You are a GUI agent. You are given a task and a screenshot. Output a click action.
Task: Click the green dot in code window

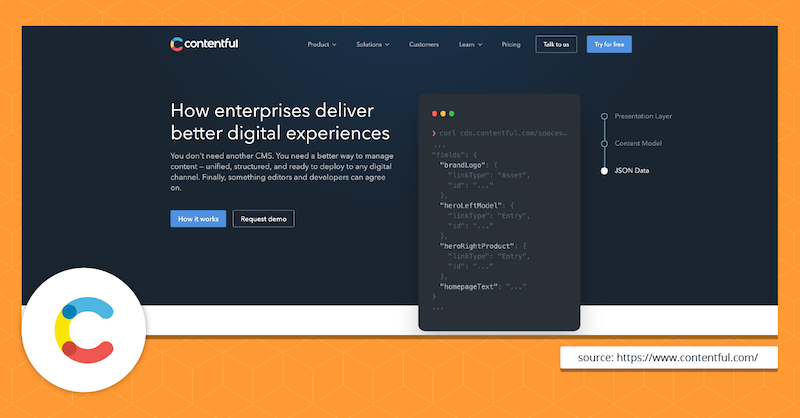[452, 114]
